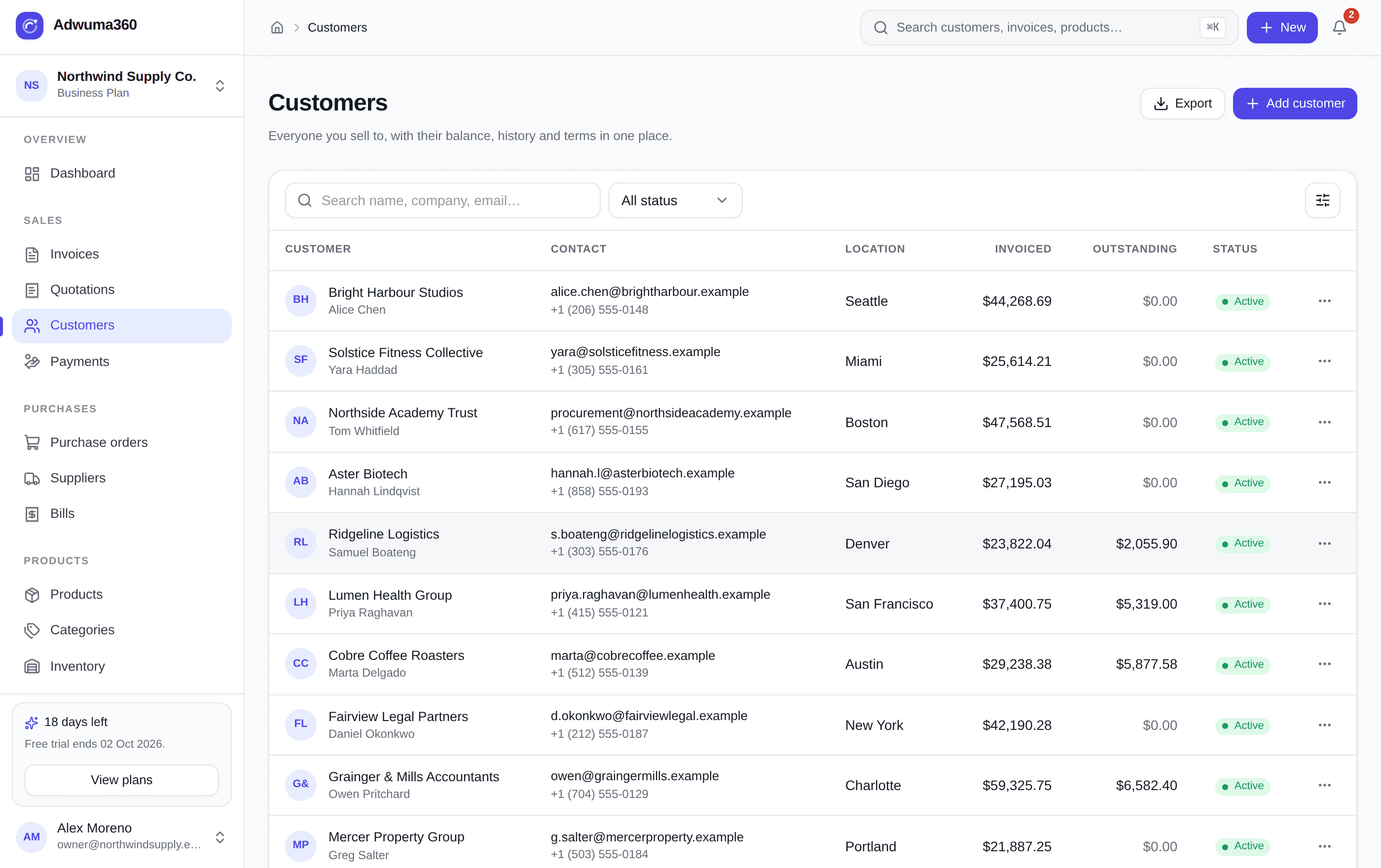1381x868 pixels.
Task: Go to Dashboard in the sidebar
Action: tap(122, 173)
